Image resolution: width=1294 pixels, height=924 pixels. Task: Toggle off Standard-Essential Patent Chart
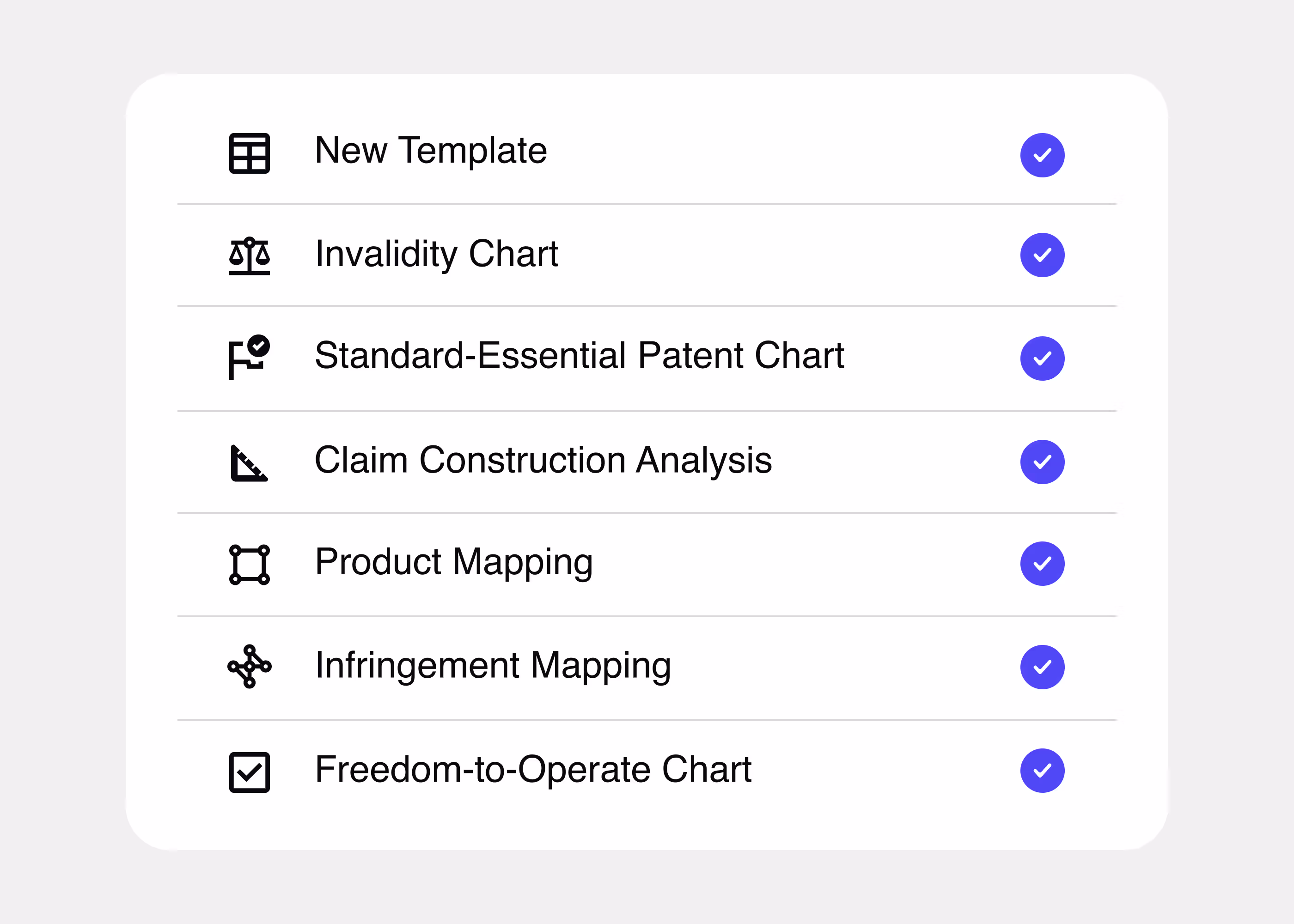click(x=1042, y=358)
